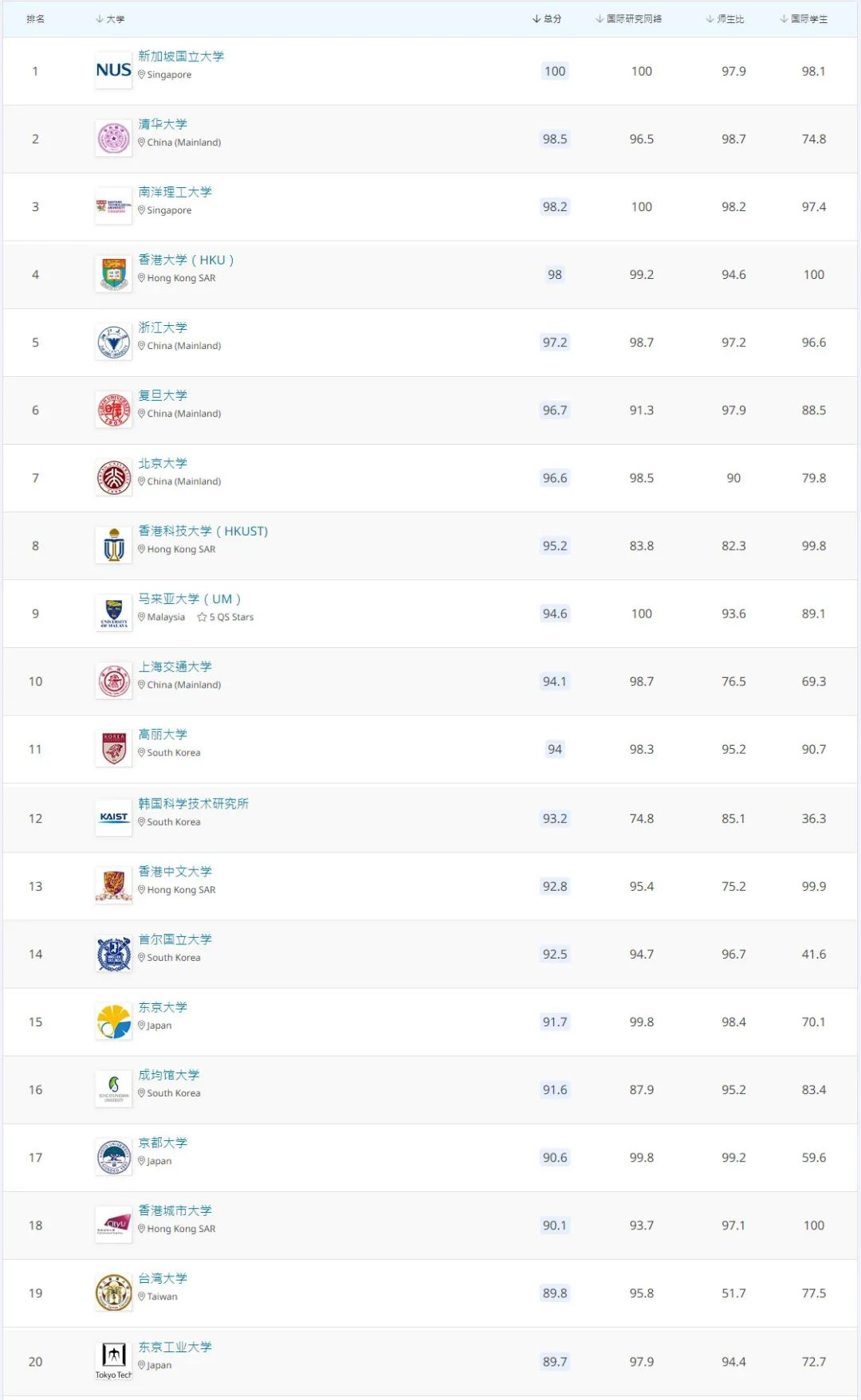Open the 新加坡国立大学 link
The image size is (861, 1400).
tap(181, 57)
